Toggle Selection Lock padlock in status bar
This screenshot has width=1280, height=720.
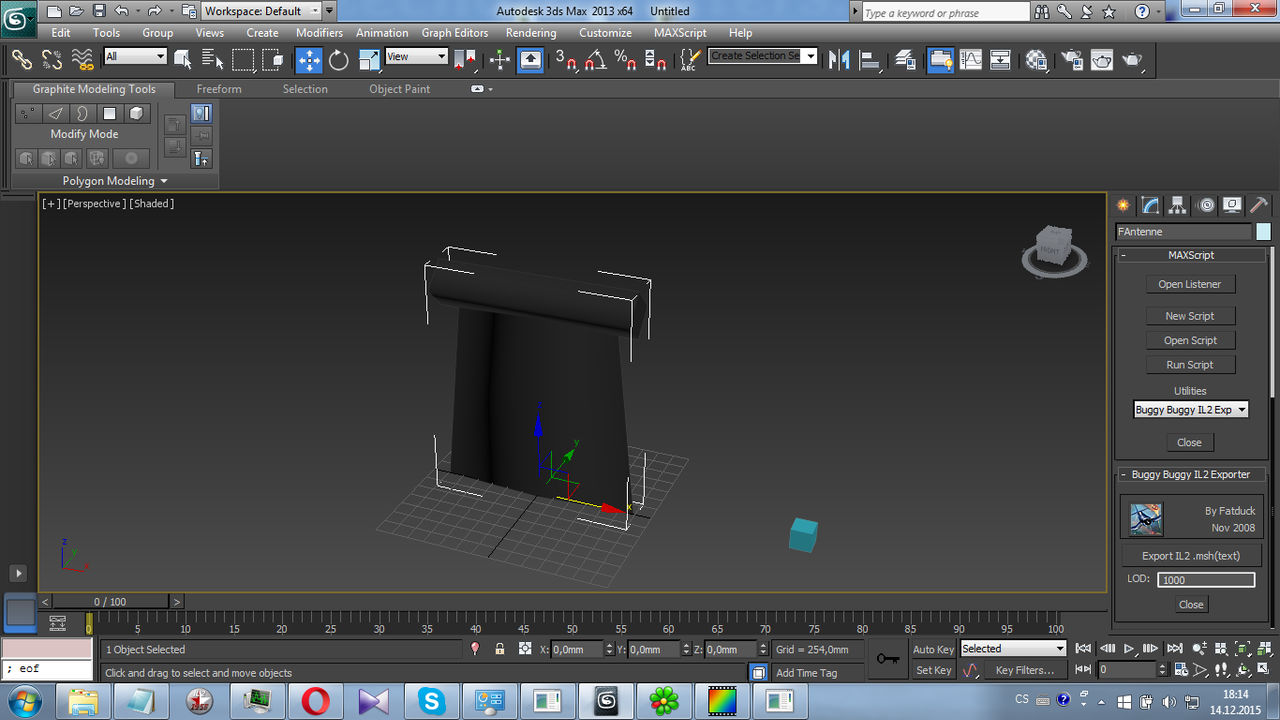(x=500, y=649)
